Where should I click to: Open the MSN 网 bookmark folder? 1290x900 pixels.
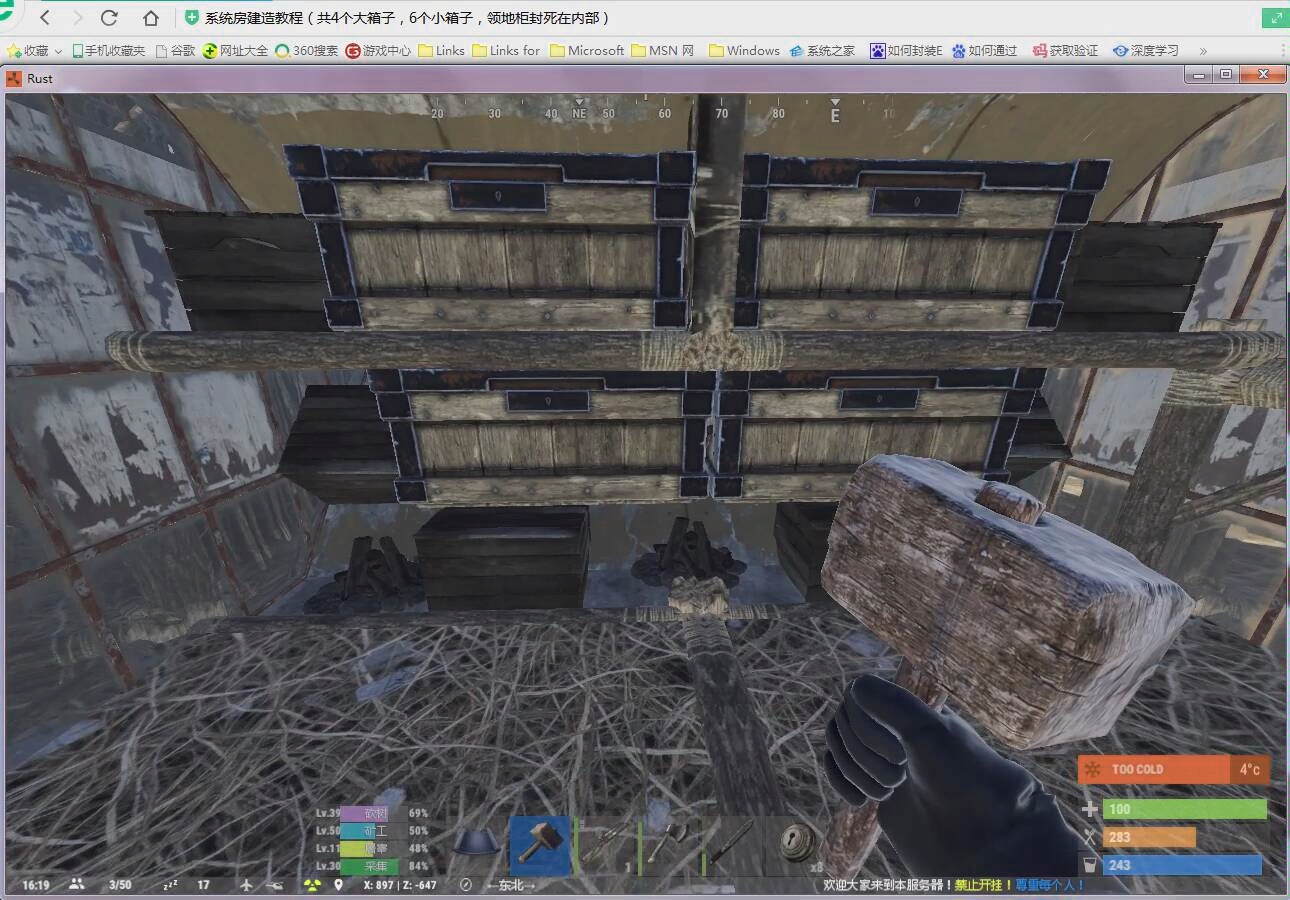click(663, 50)
